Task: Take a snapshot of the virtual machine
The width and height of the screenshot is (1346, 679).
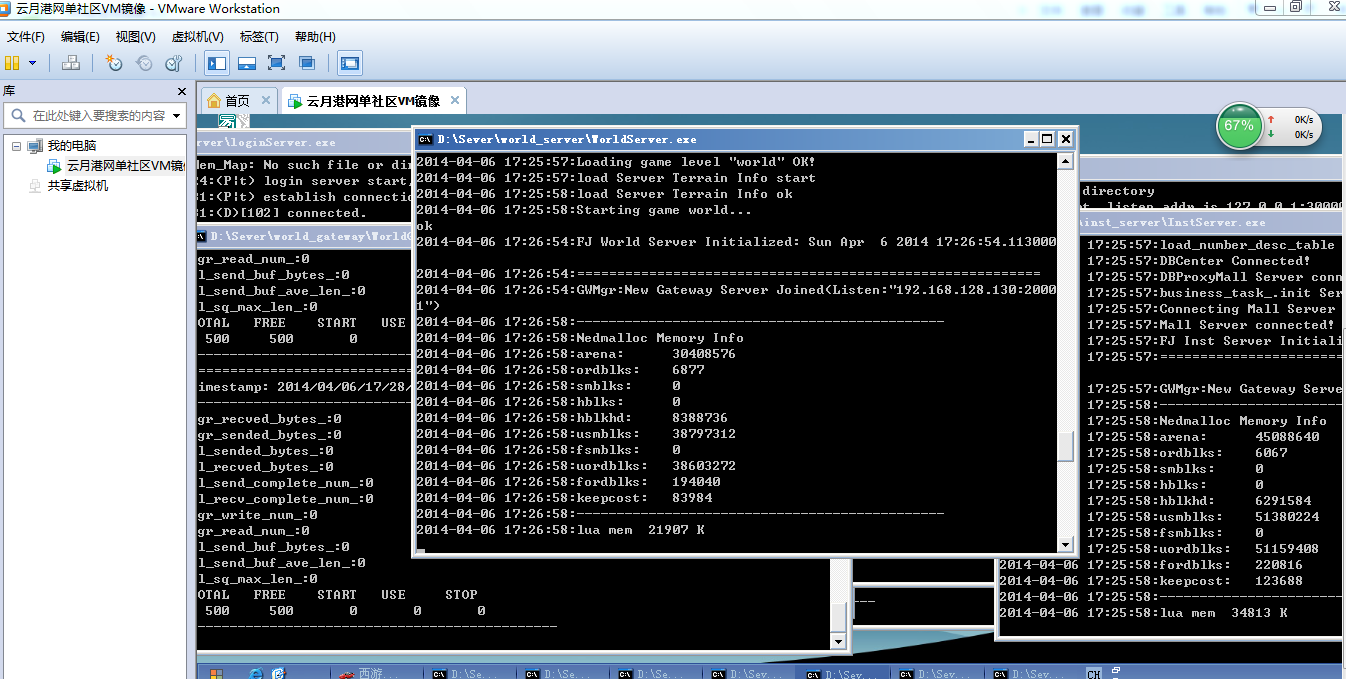Action: [114, 63]
